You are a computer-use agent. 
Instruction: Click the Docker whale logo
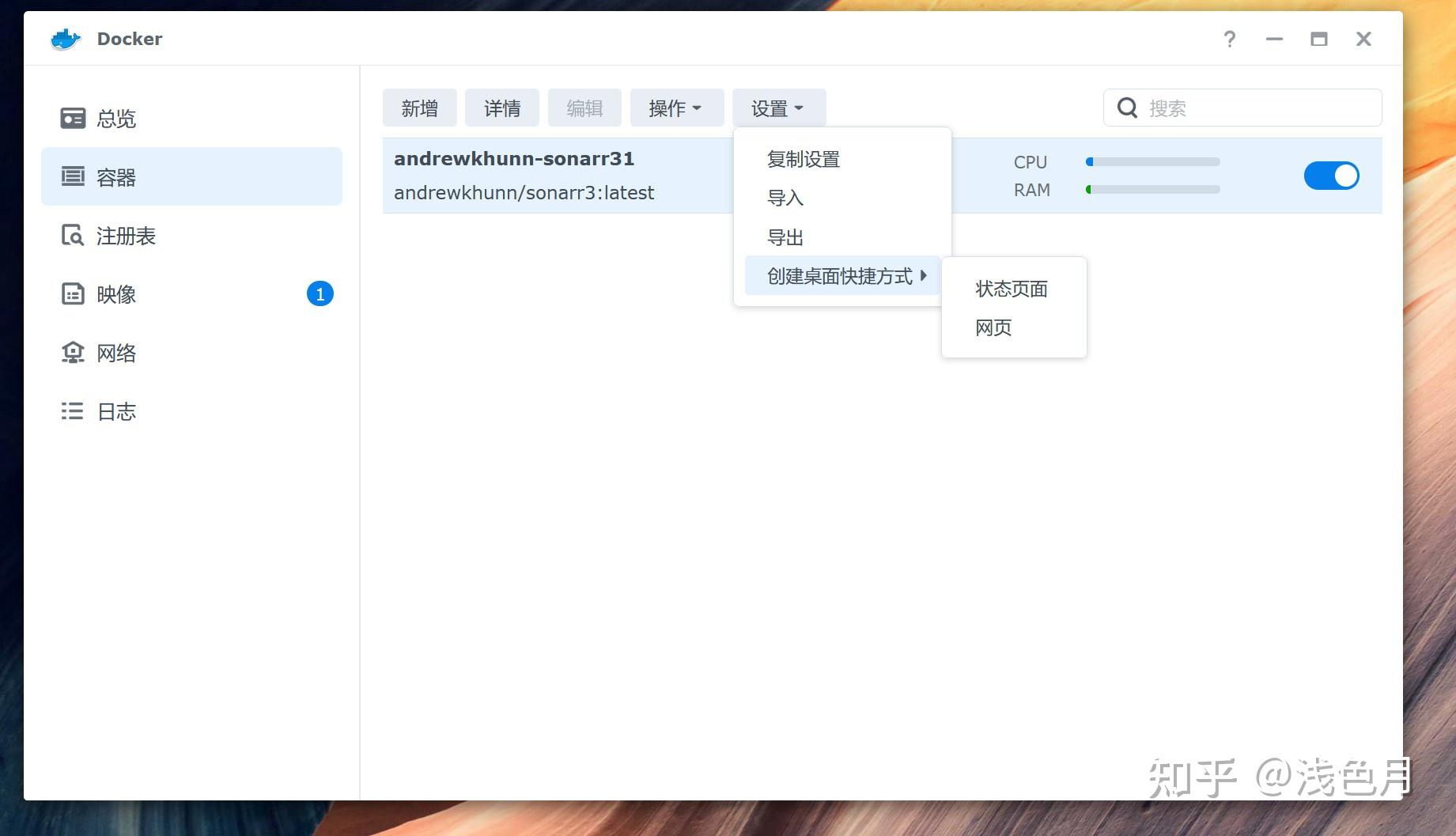pos(66,39)
